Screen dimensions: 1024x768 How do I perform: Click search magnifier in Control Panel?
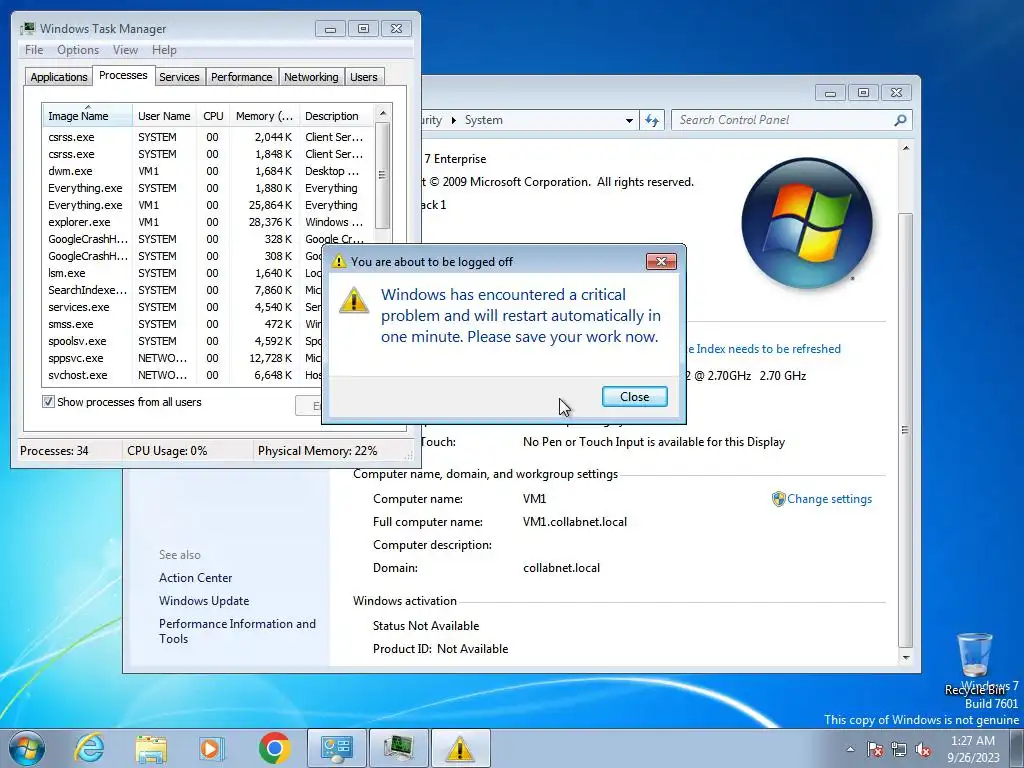click(900, 120)
